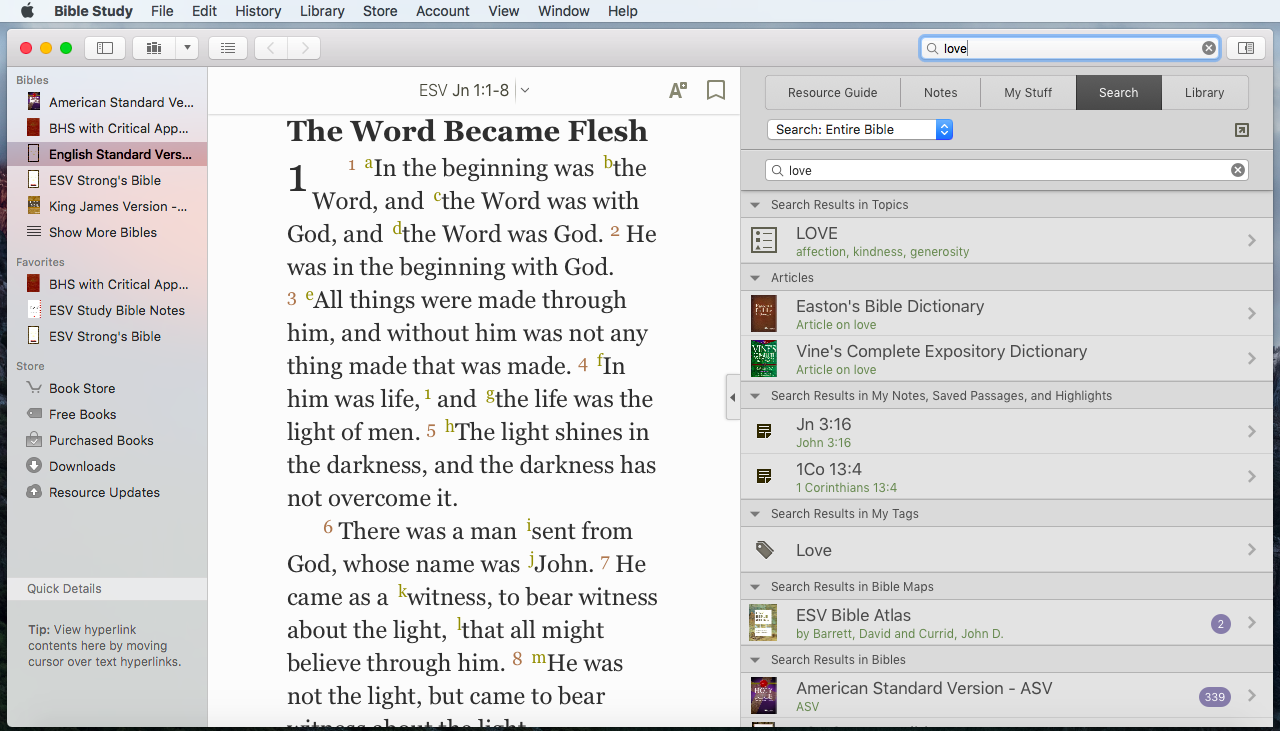
Task: Collapse the Search Results in Bible Maps section
Action: (x=755, y=587)
